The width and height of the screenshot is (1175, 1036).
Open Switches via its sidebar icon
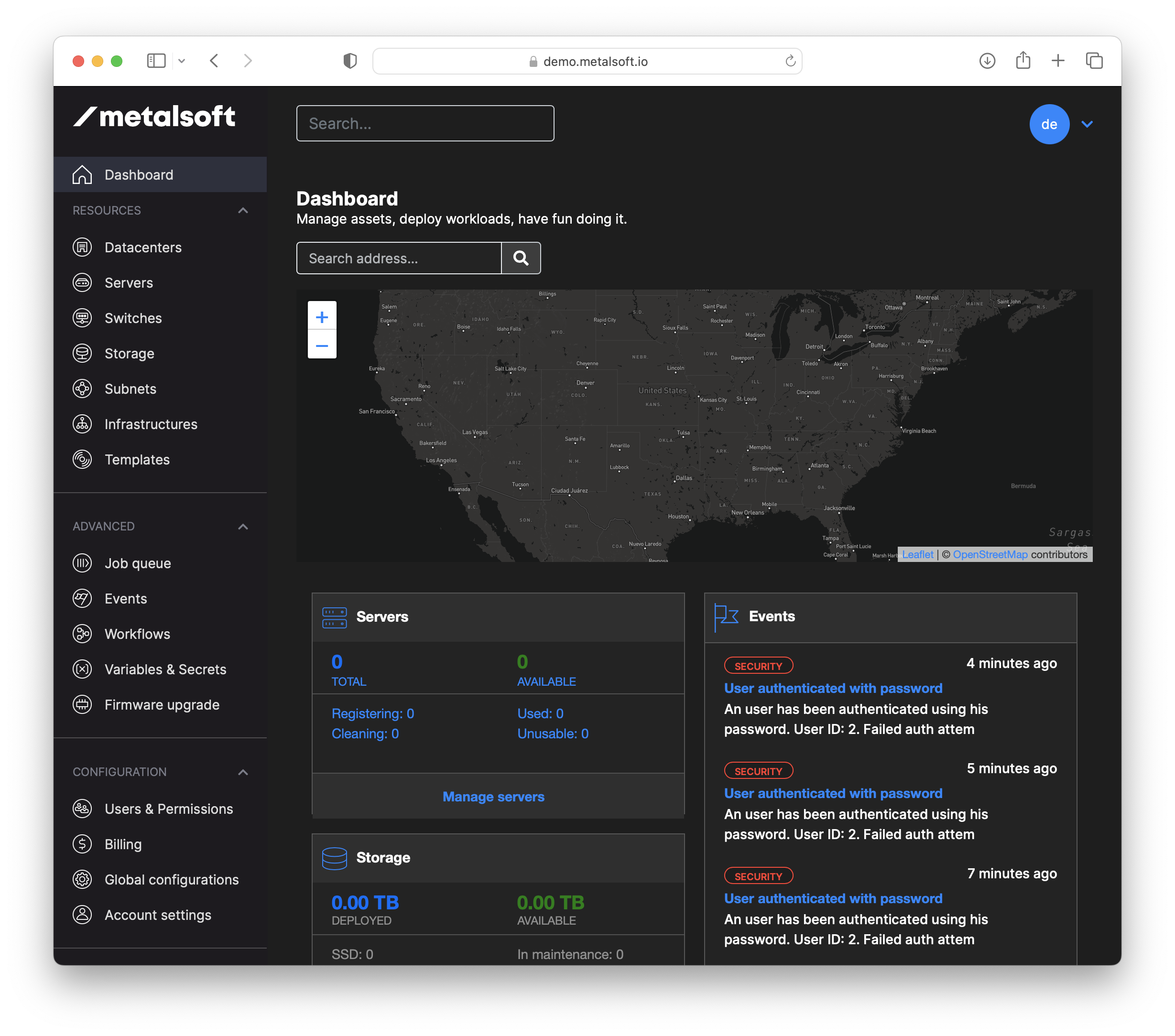coord(82,318)
